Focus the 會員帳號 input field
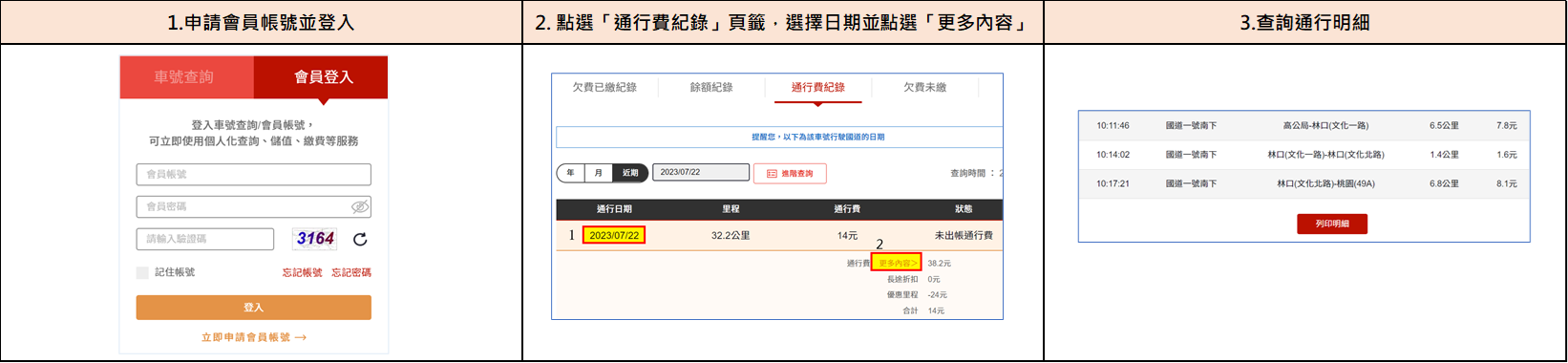The height and width of the screenshot is (363, 1568). pyautogui.click(x=254, y=174)
